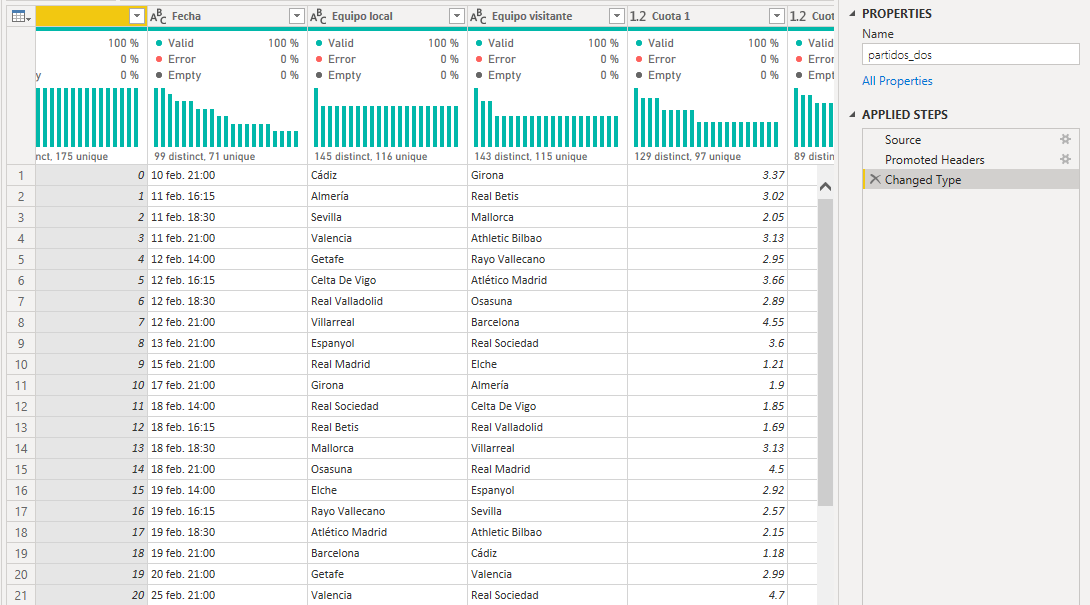The height and width of the screenshot is (605, 1090).
Task: Open the filter dropdown on Cuota 1
Action: (778, 17)
